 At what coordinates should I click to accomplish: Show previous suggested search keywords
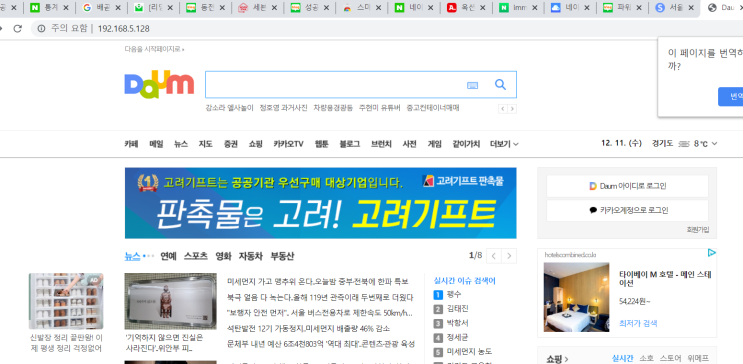[x=503, y=109]
